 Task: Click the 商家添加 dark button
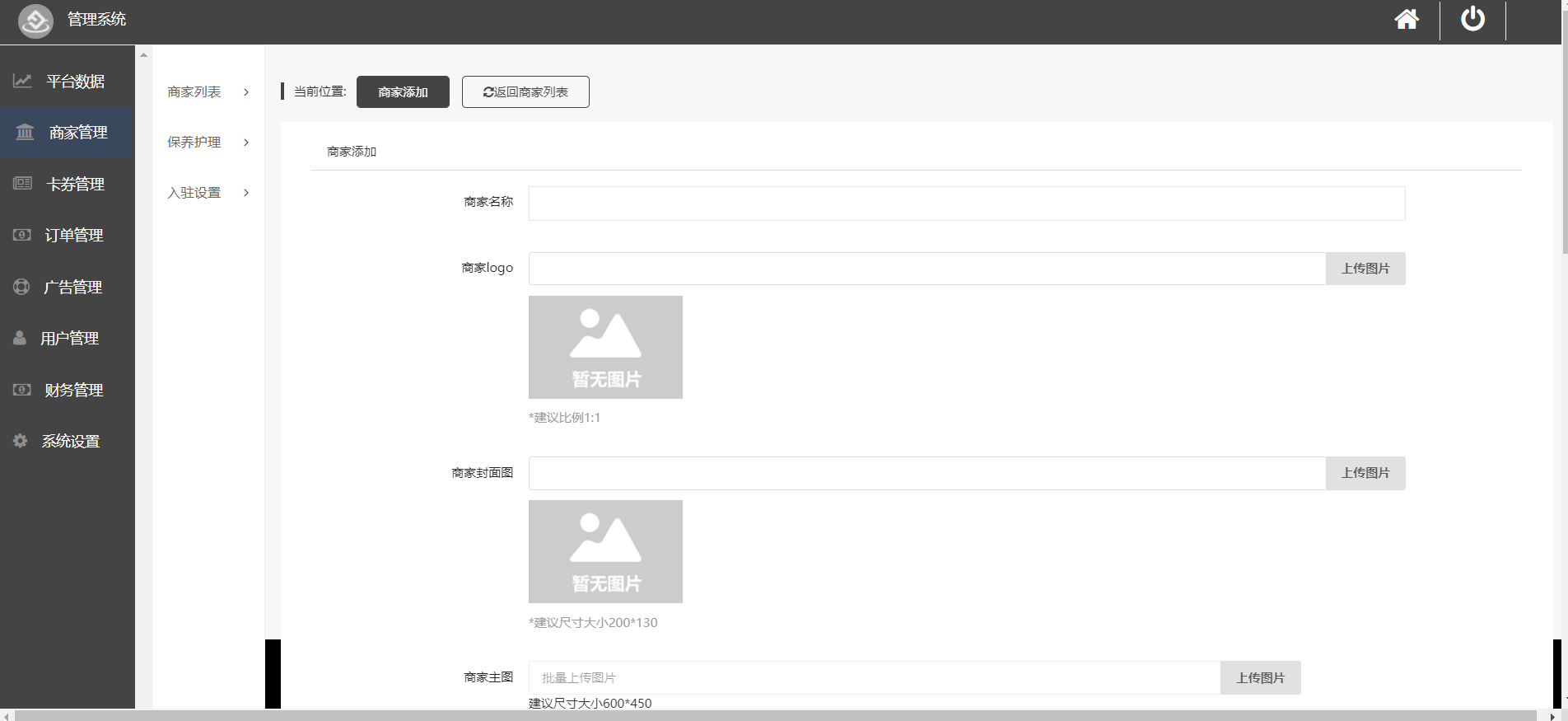(403, 91)
